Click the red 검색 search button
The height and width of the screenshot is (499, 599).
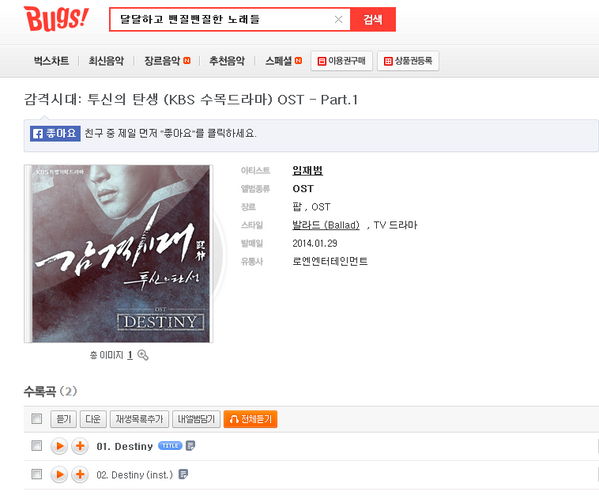point(373,19)
